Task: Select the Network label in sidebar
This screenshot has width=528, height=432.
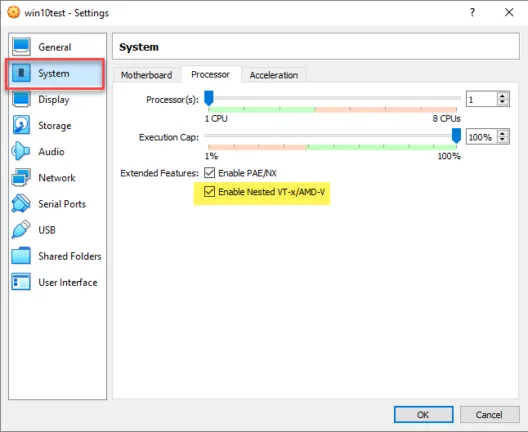Action: tap(57, 178)
